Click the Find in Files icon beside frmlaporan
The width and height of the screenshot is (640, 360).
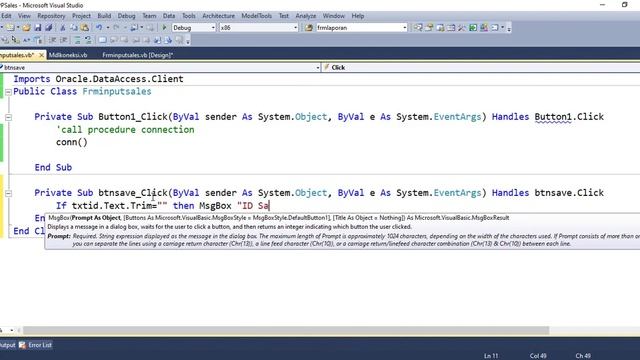(x=309, y=28)
